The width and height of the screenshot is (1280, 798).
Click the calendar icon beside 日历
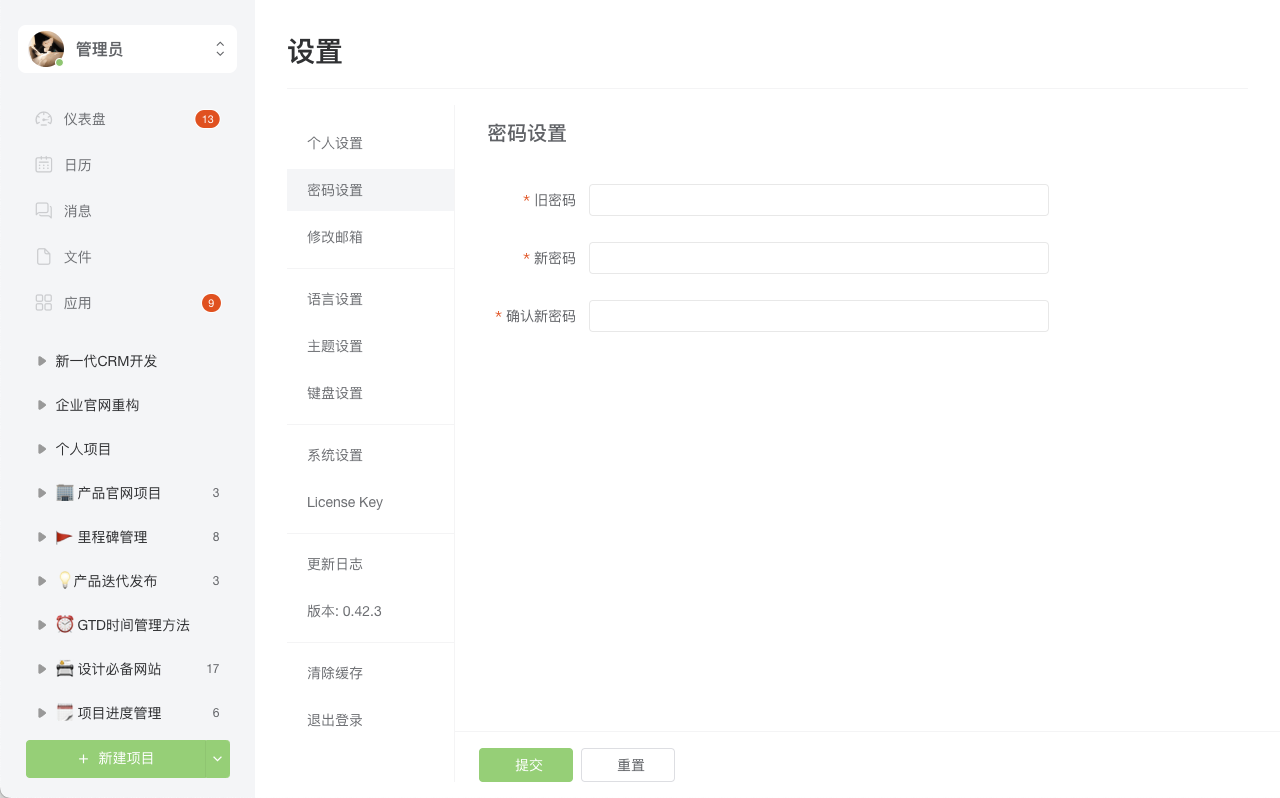(x=43, y=165)
